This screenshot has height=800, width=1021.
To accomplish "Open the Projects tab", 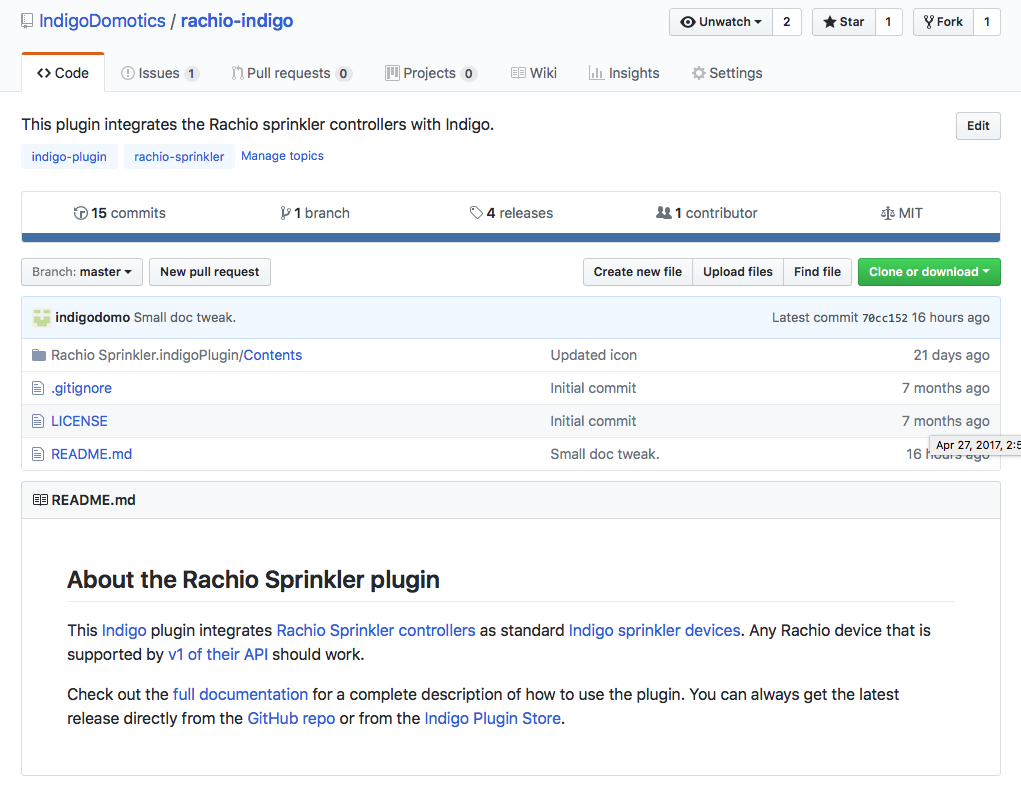I will point(431,74).
